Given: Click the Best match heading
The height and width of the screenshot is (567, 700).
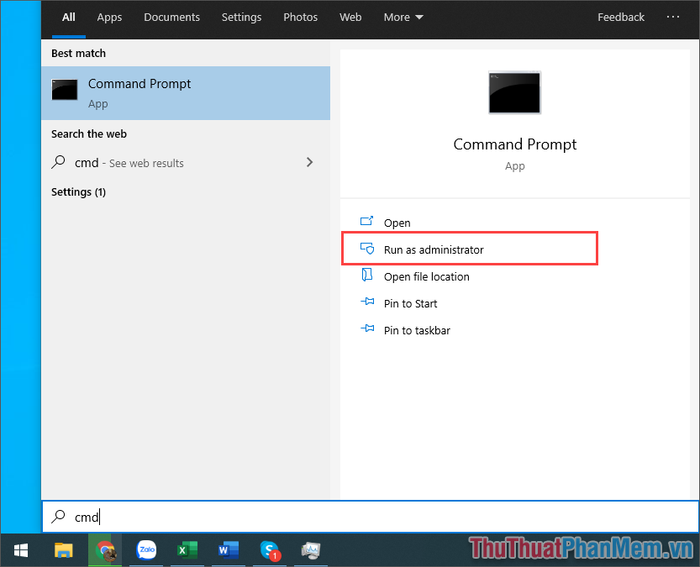Looking at the screenshot, I should 79,53.
